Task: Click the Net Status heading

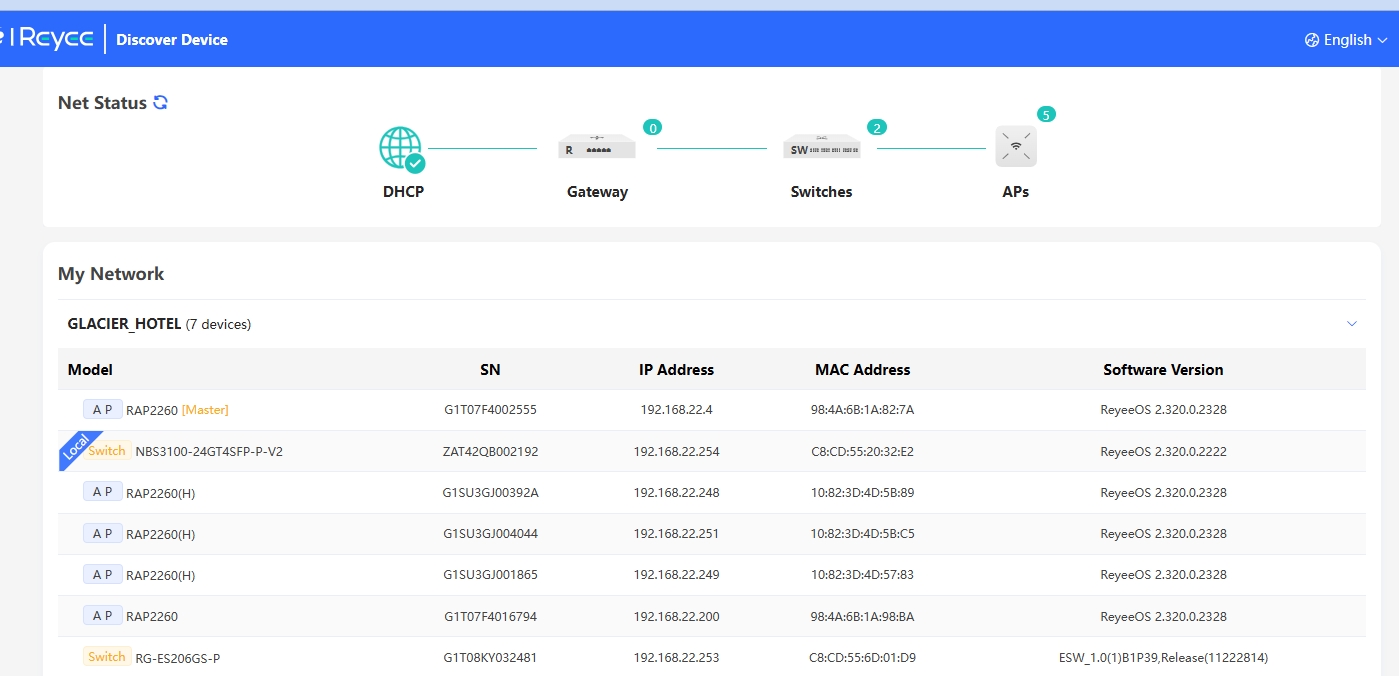Action: [102, 102]
